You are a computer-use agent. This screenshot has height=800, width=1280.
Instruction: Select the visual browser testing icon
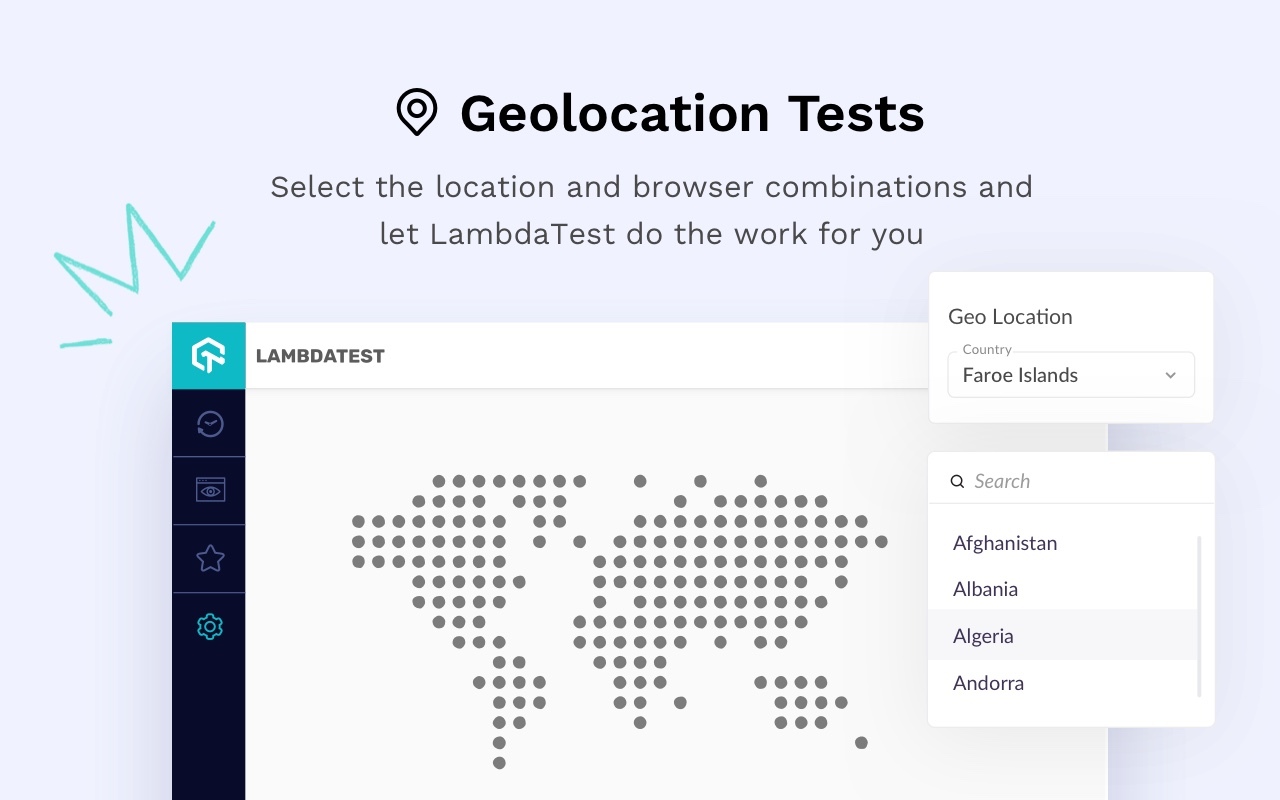(209, 490)
